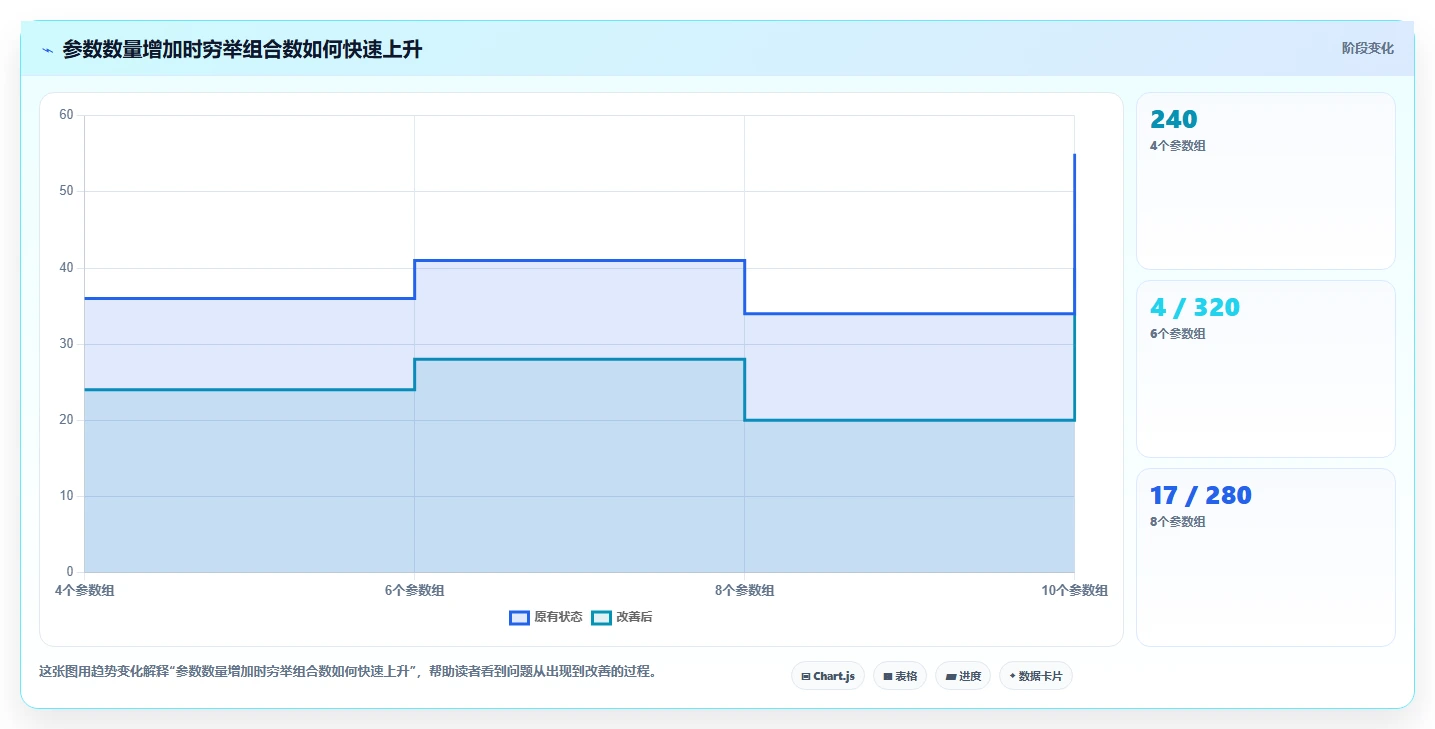Toggle the 原有状态 legend swatch
Screen dimensions: 1435x729
(x=519, y=618)
